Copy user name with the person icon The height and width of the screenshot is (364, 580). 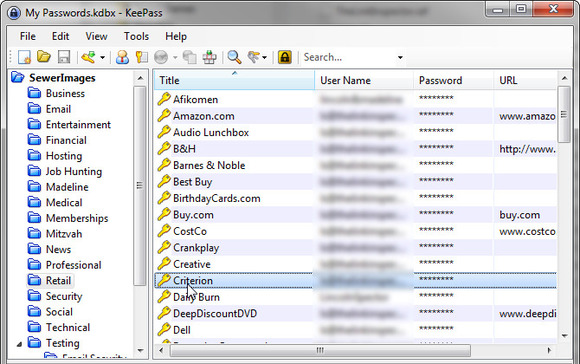coord(122,57)
